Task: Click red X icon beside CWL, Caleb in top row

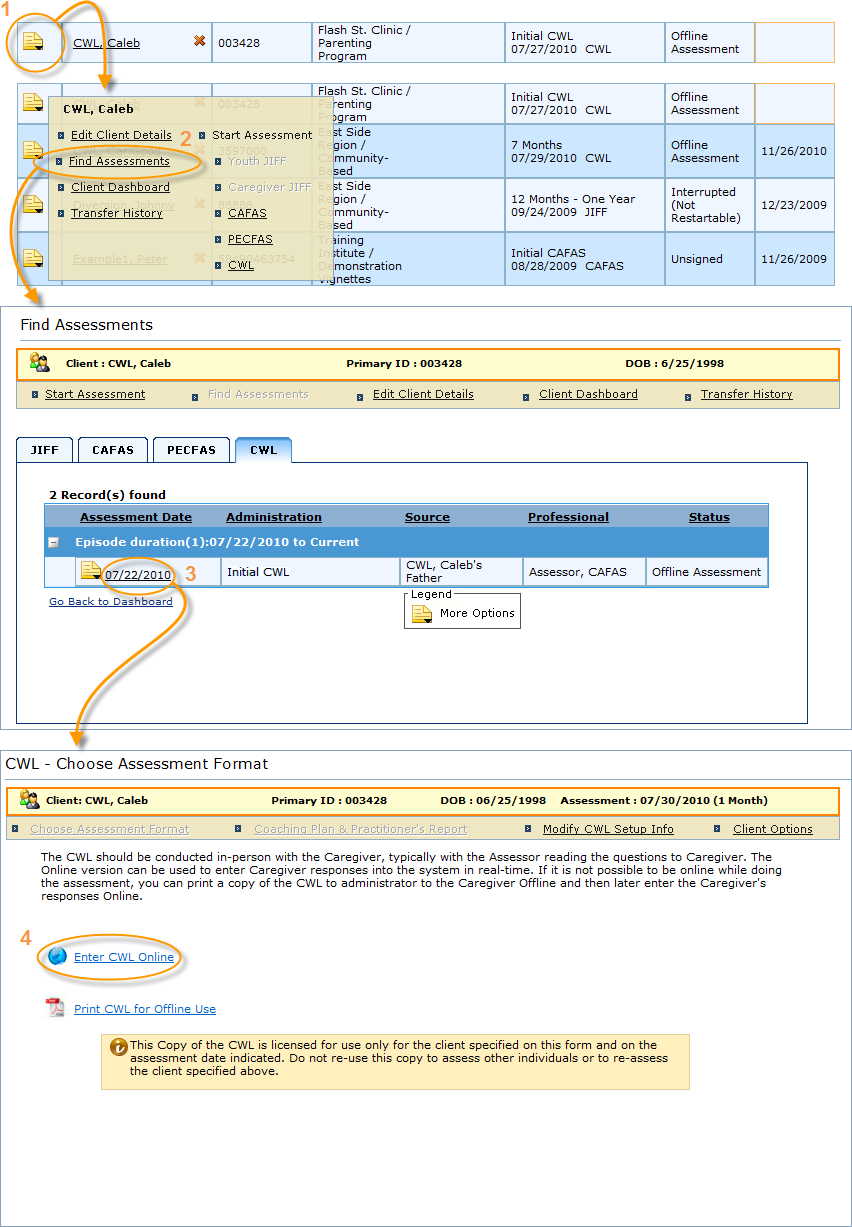Action: point(199,41)
